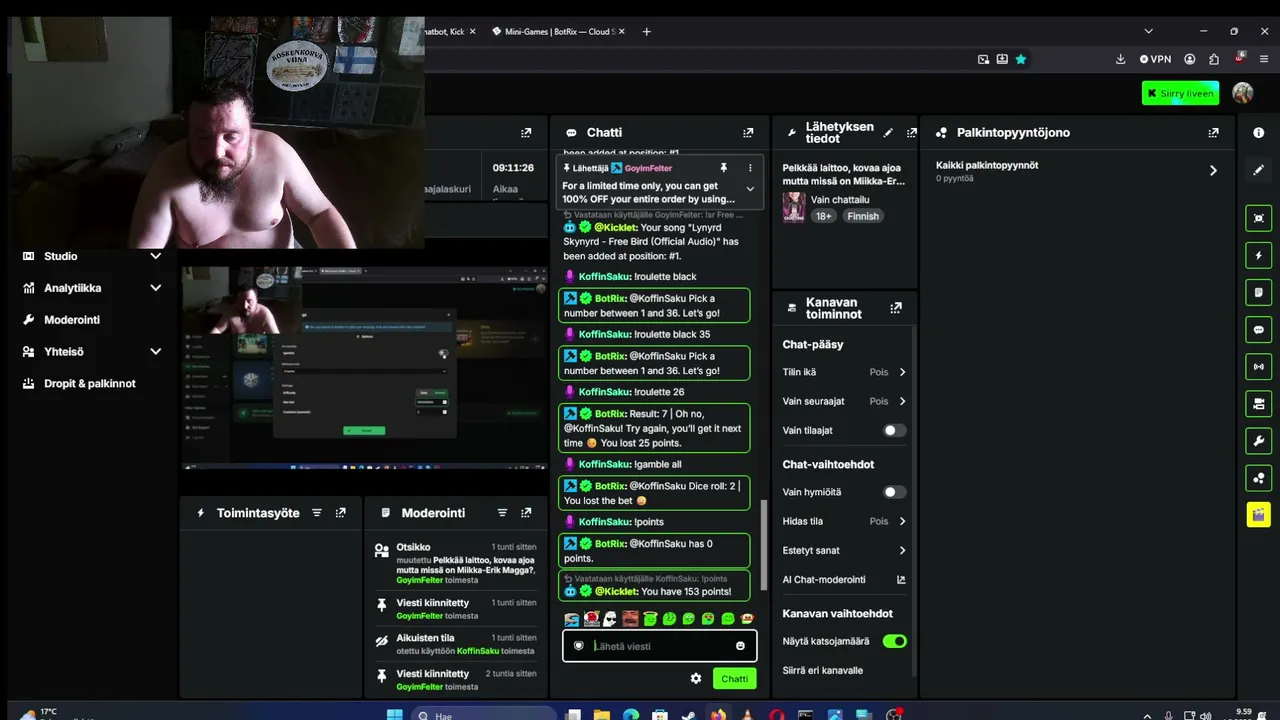Pop out the Lähetyksen tiedot panel
The image size is (1280, 720).
911,132
